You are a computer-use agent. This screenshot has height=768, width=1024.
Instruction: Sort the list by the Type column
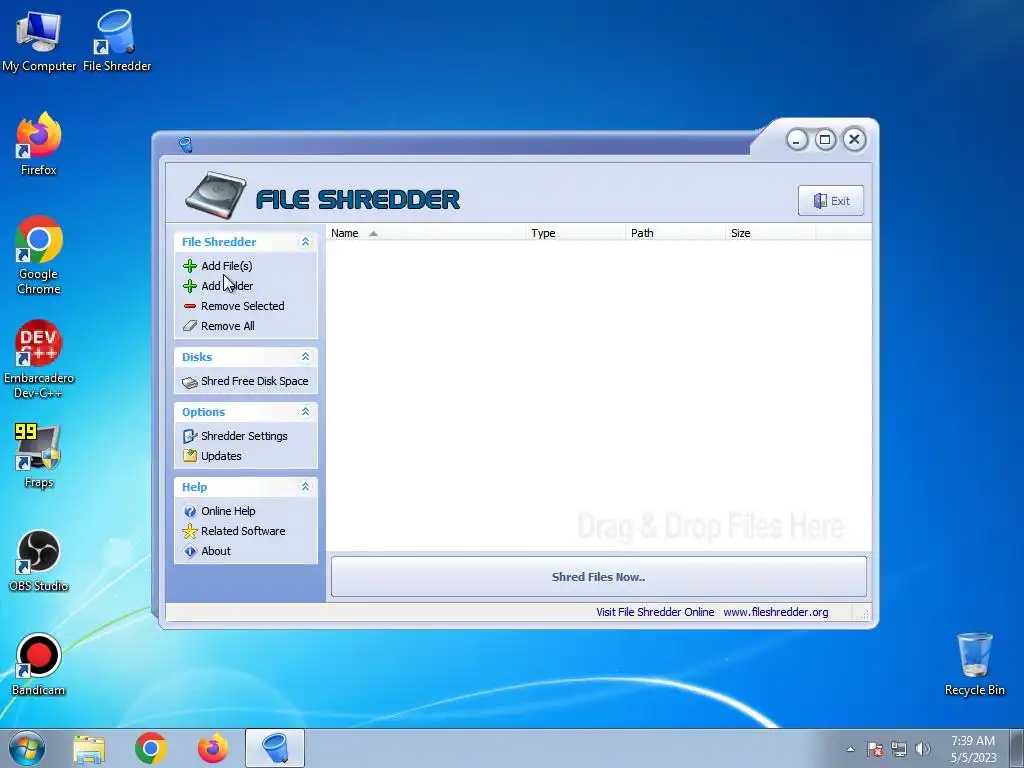575,233
